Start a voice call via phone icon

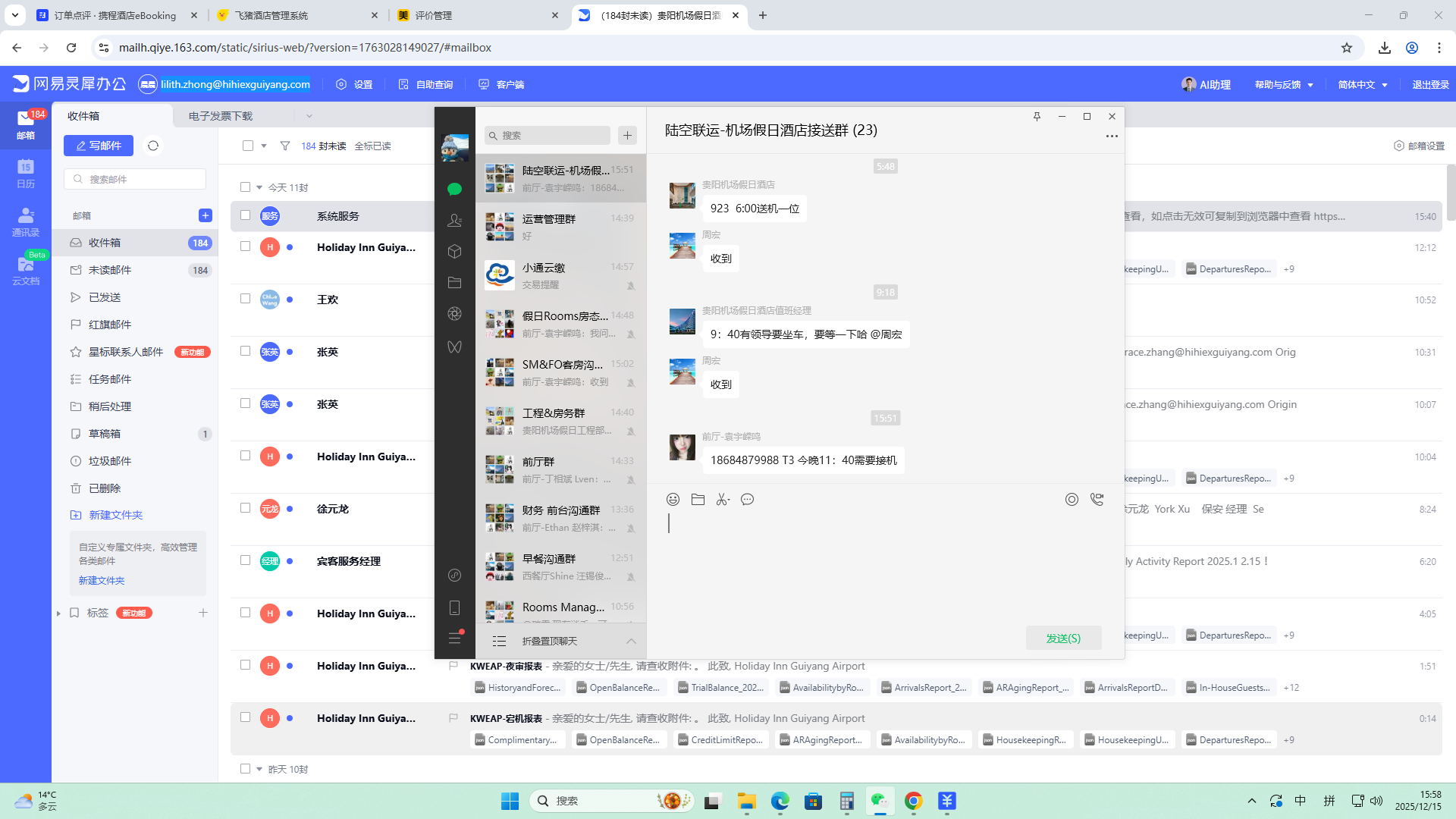click(1097, 499)
